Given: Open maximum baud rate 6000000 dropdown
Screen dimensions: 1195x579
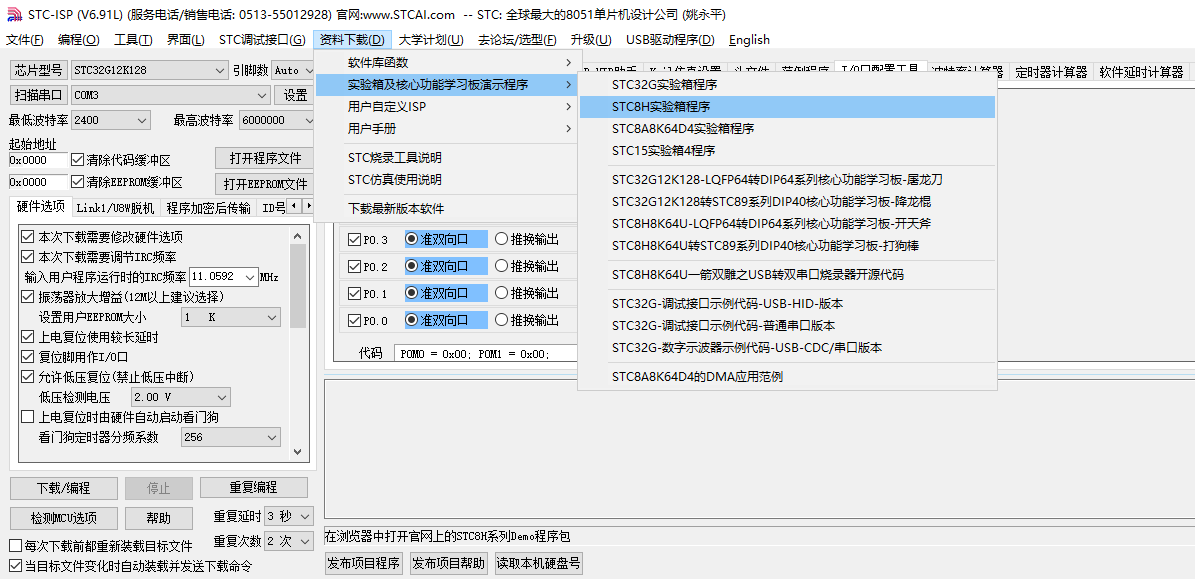Looking at the screenshot, I should (x=277, y=120).
